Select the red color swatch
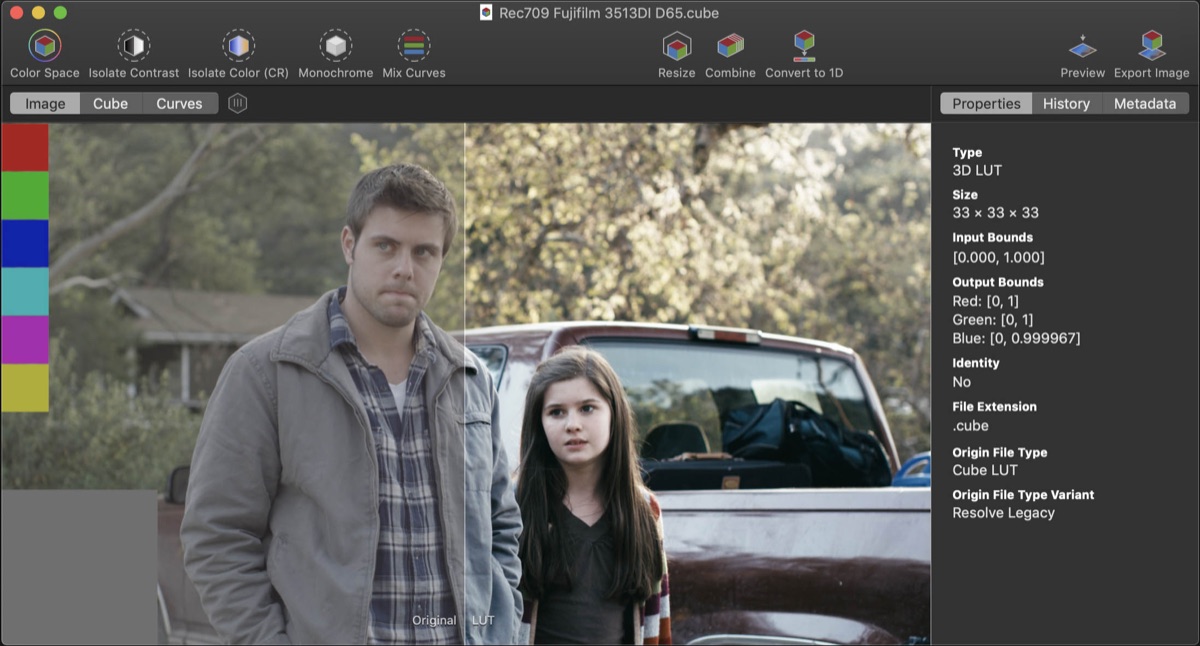Image resolution: width=1200 pixels, height=646 pixels. [x=25, y=147]
